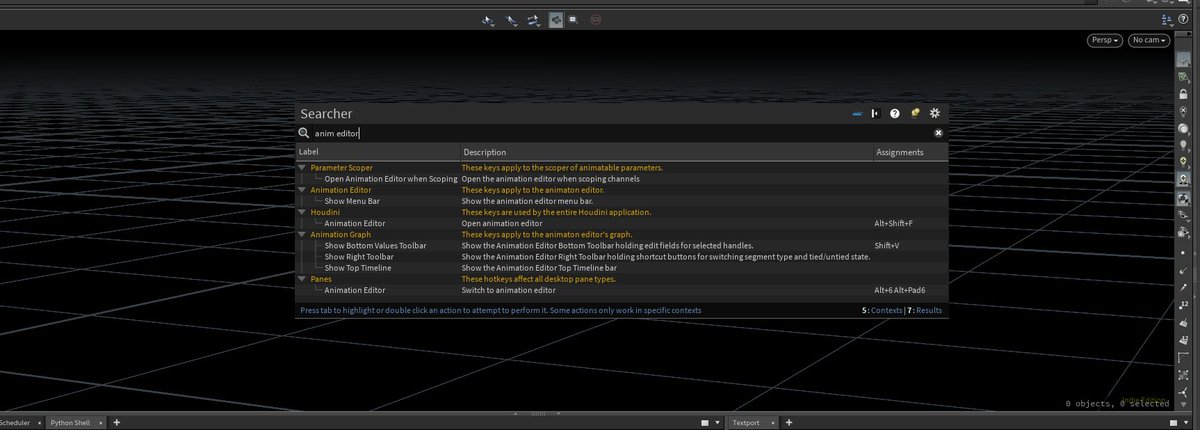1200x430 pixels.
Task: Click the highlighted icon in viewport top toolbar
Action: [x=555, y=19]
